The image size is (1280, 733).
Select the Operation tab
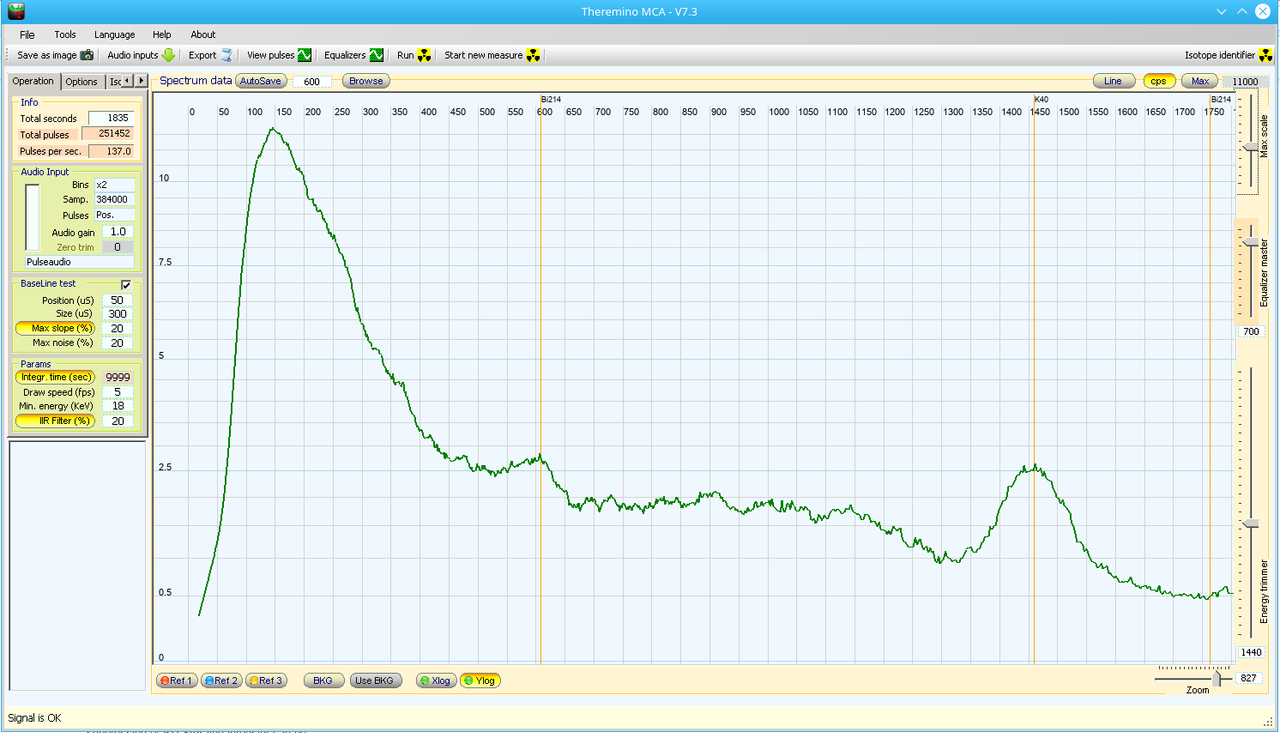pos(34,81)
